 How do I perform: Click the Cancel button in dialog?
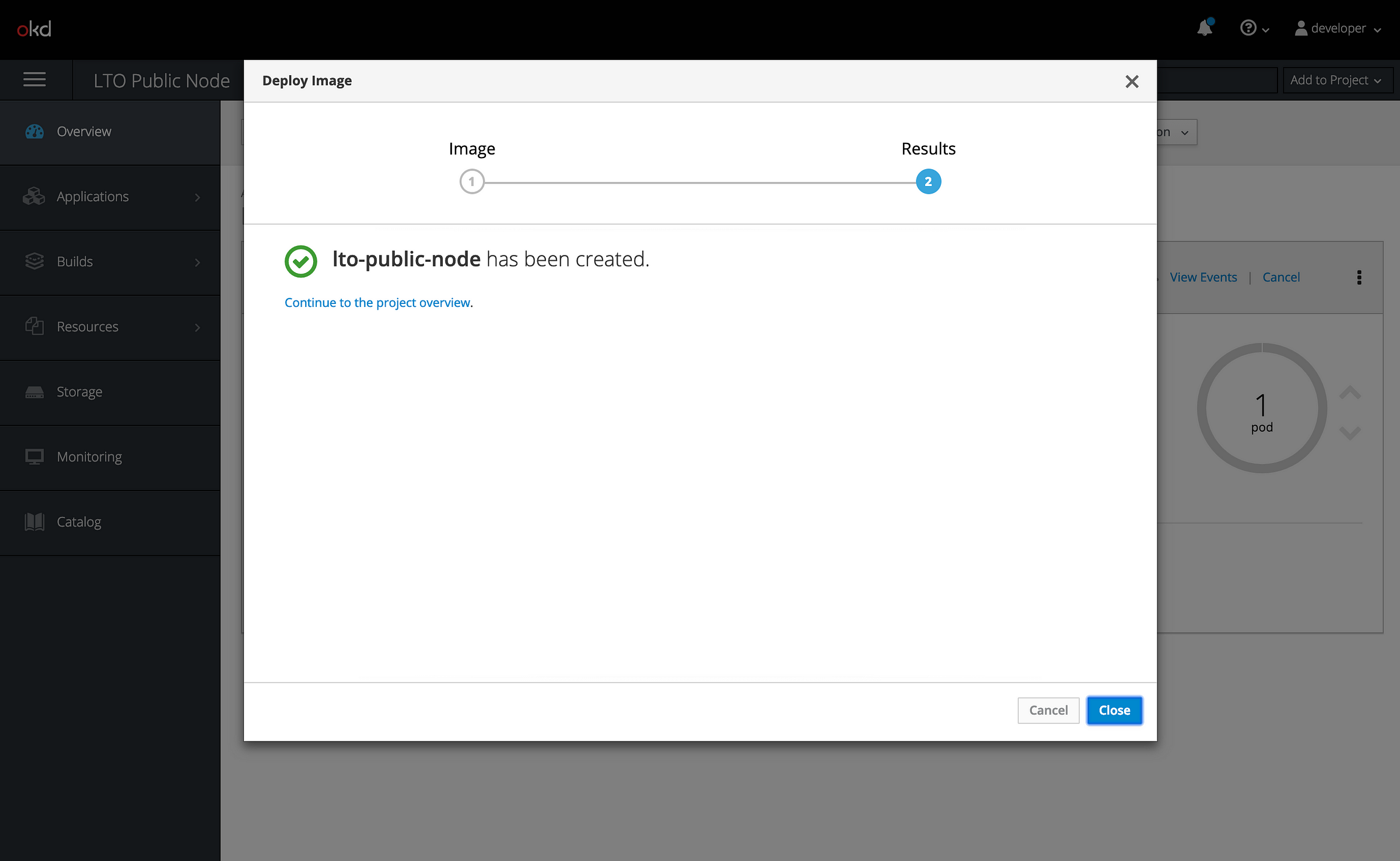(1048, 710)
